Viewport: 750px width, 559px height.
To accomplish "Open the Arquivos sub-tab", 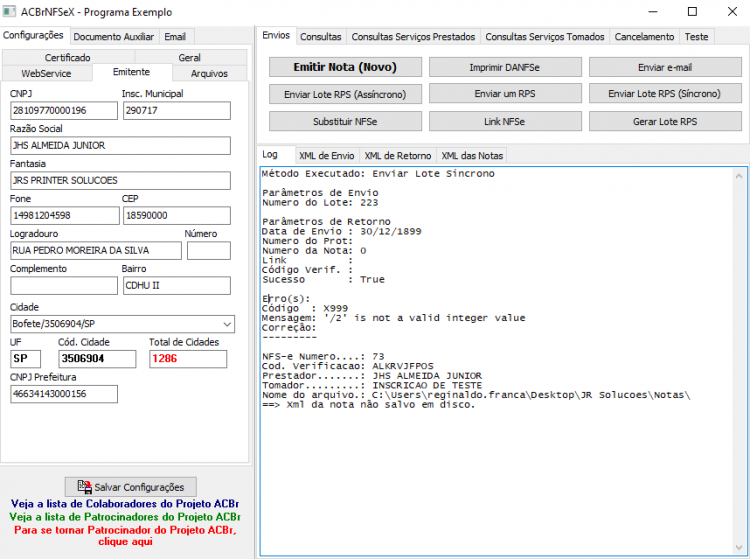I will pyautogui.click(x=209, y=73).
